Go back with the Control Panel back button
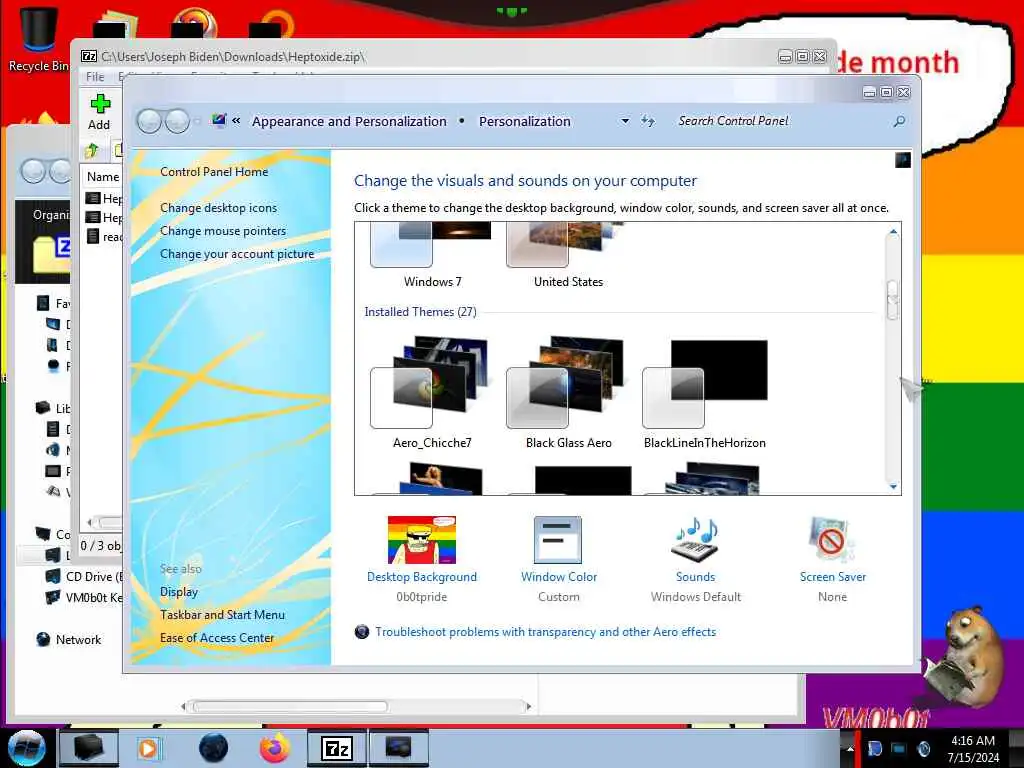Image resolution: width=1024 pixels, height=768 pixels. pyautogui.click(x=150, y=121)
